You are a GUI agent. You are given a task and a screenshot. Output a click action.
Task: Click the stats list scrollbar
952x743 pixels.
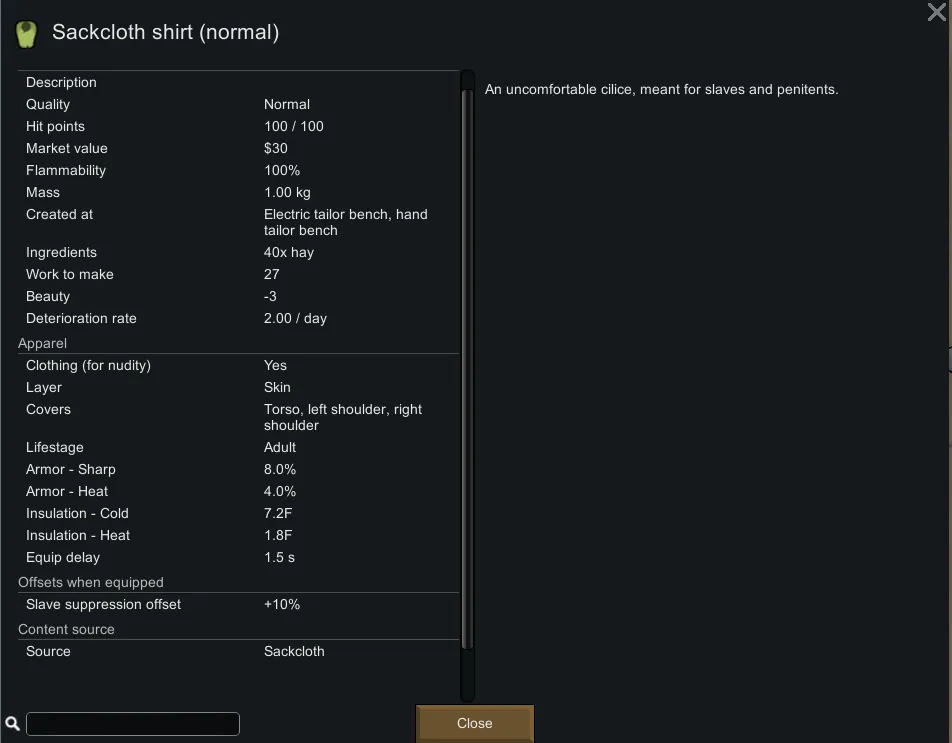point(467,370)
